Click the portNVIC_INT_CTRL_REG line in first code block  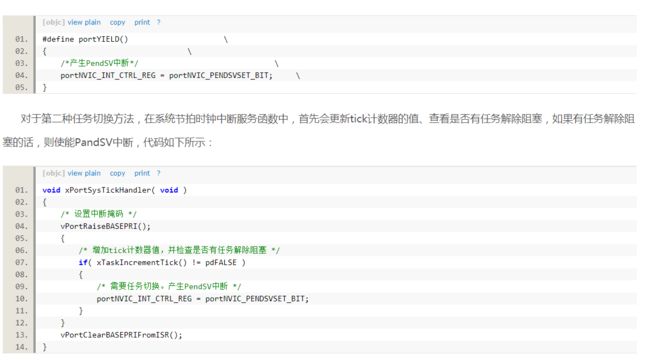167,75
